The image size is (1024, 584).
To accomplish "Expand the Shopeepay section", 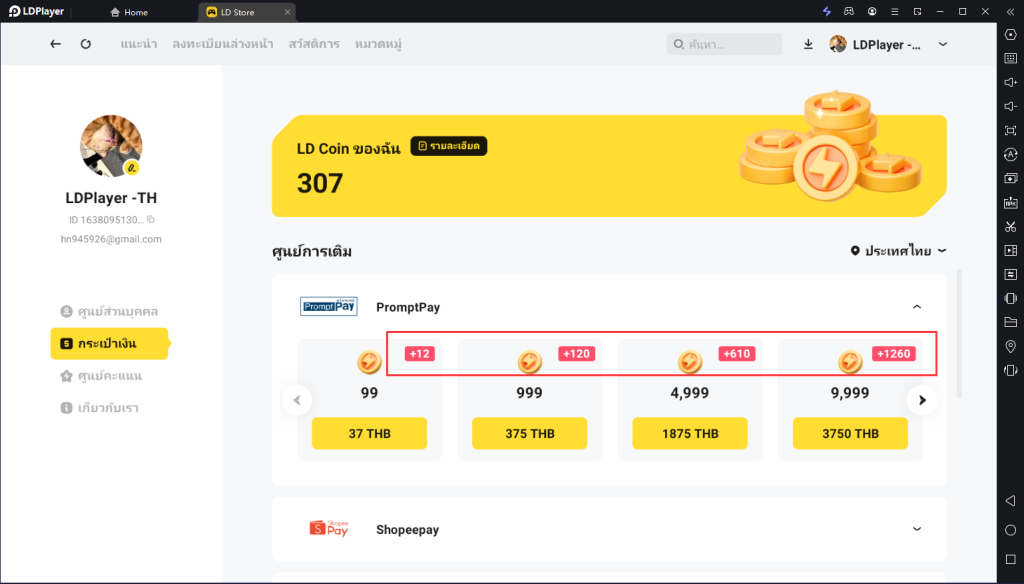I will [917, 529].
